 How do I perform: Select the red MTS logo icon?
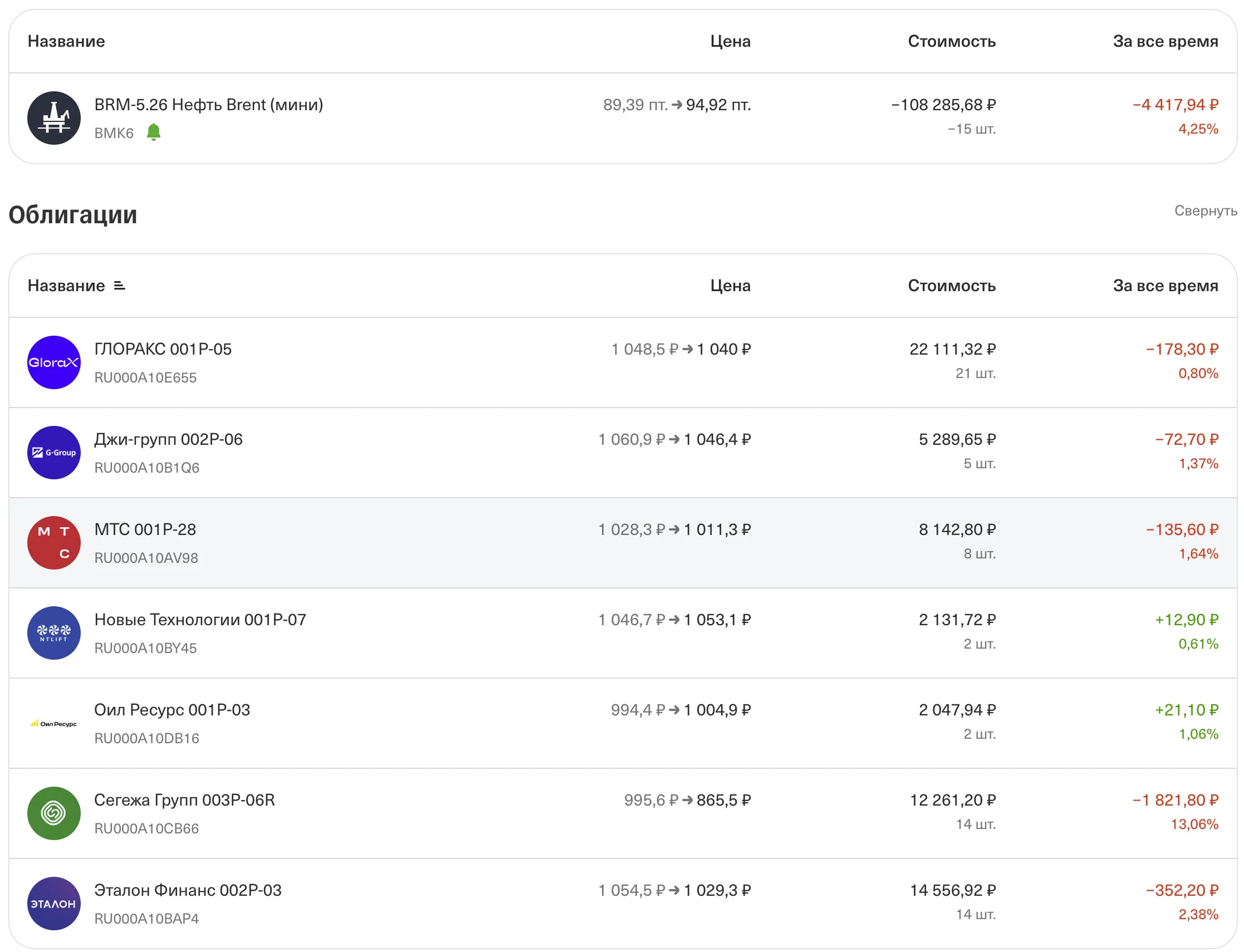[54, 543]
